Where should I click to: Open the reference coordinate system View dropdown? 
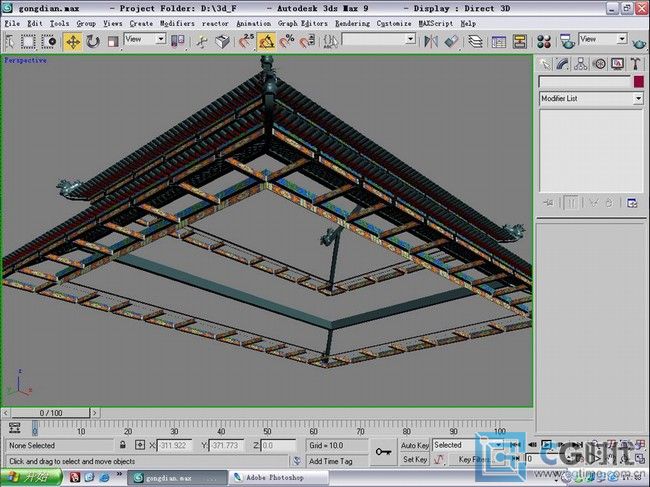point(145,39)
